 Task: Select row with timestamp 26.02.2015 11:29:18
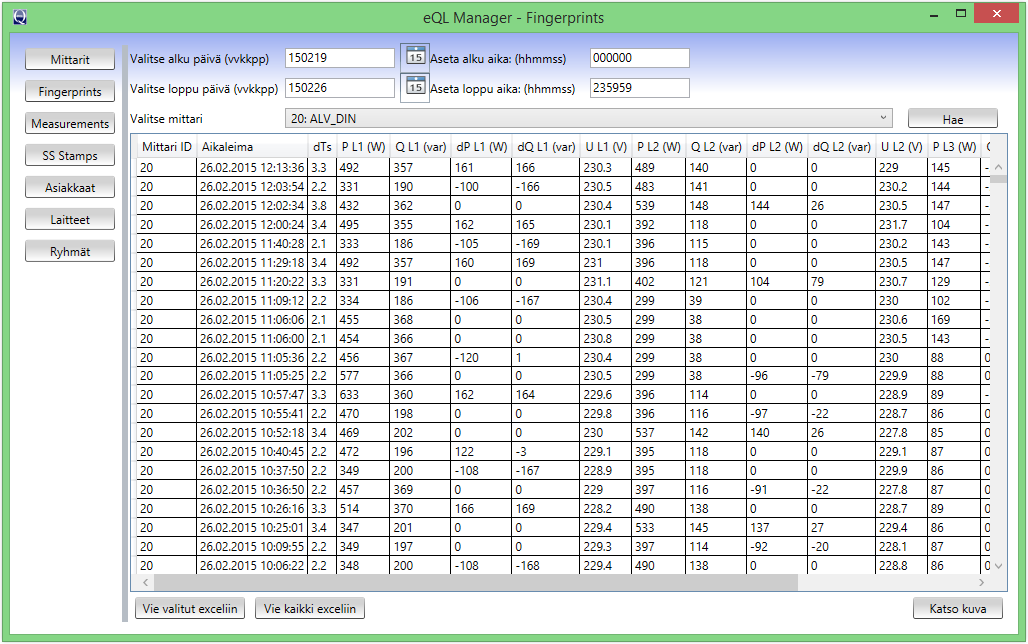563,263
